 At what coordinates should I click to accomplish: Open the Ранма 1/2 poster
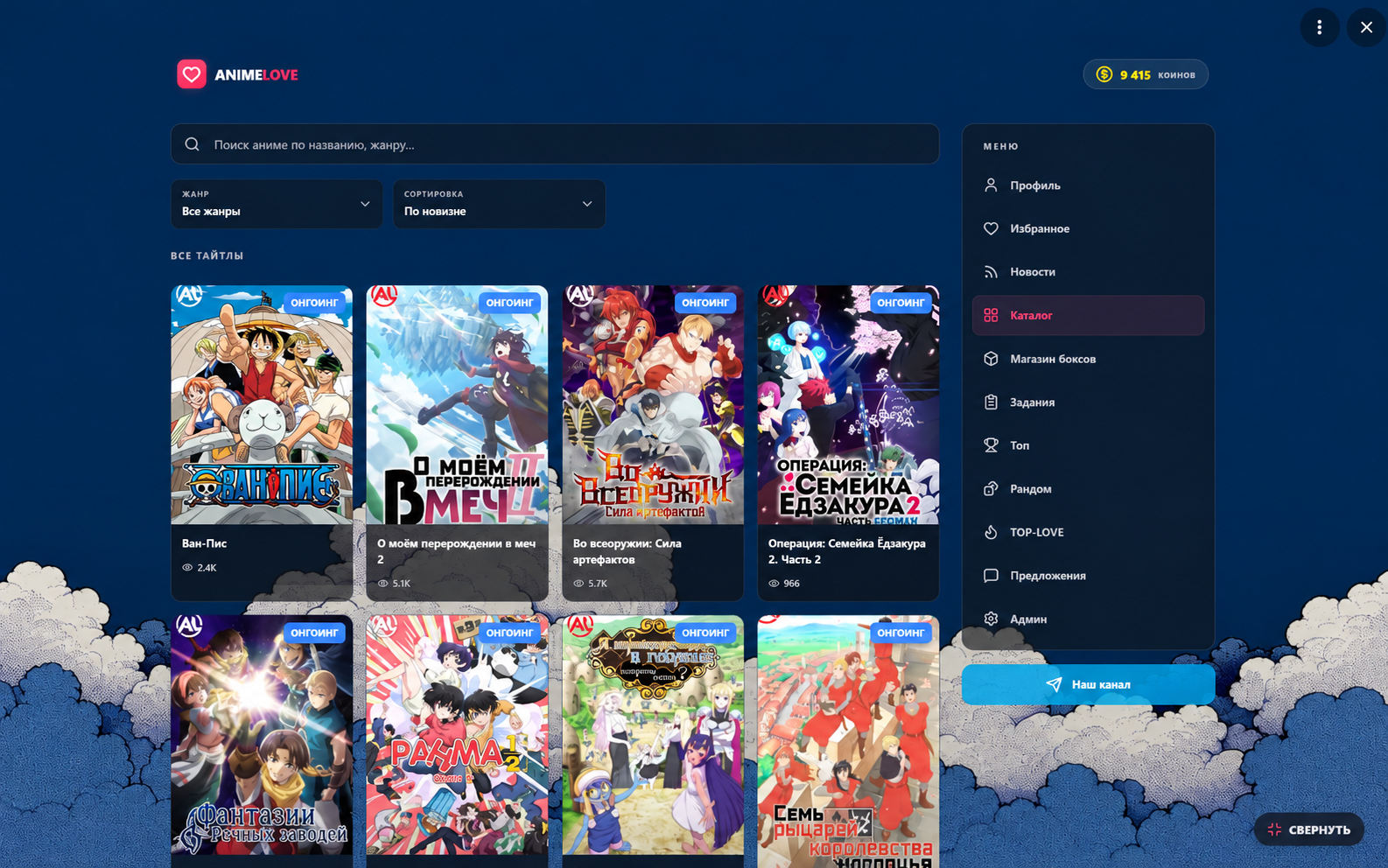tap(457, 735)
